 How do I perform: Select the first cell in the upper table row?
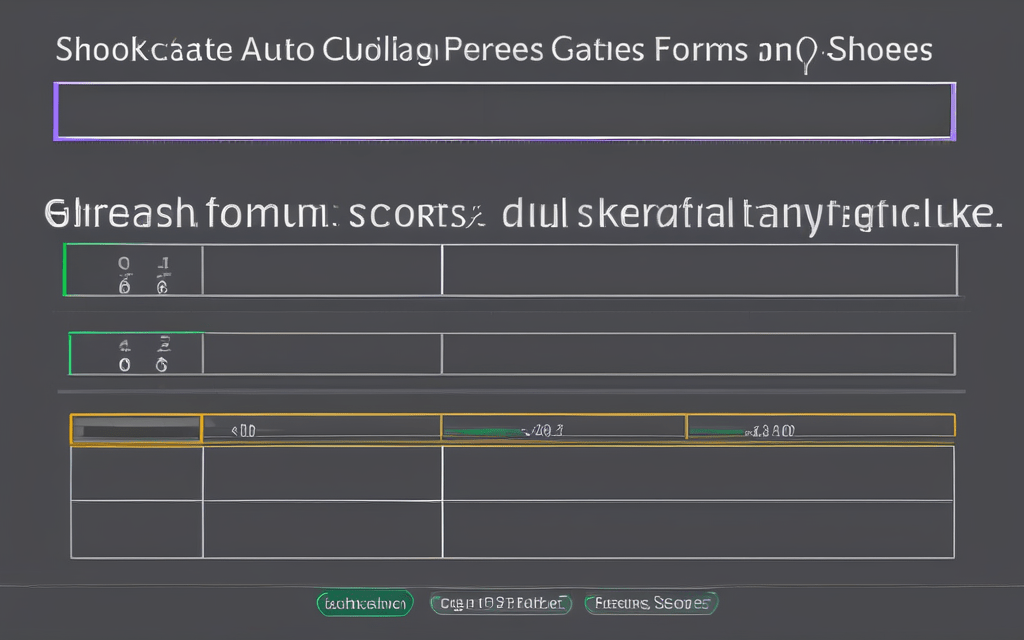[137, 473]
